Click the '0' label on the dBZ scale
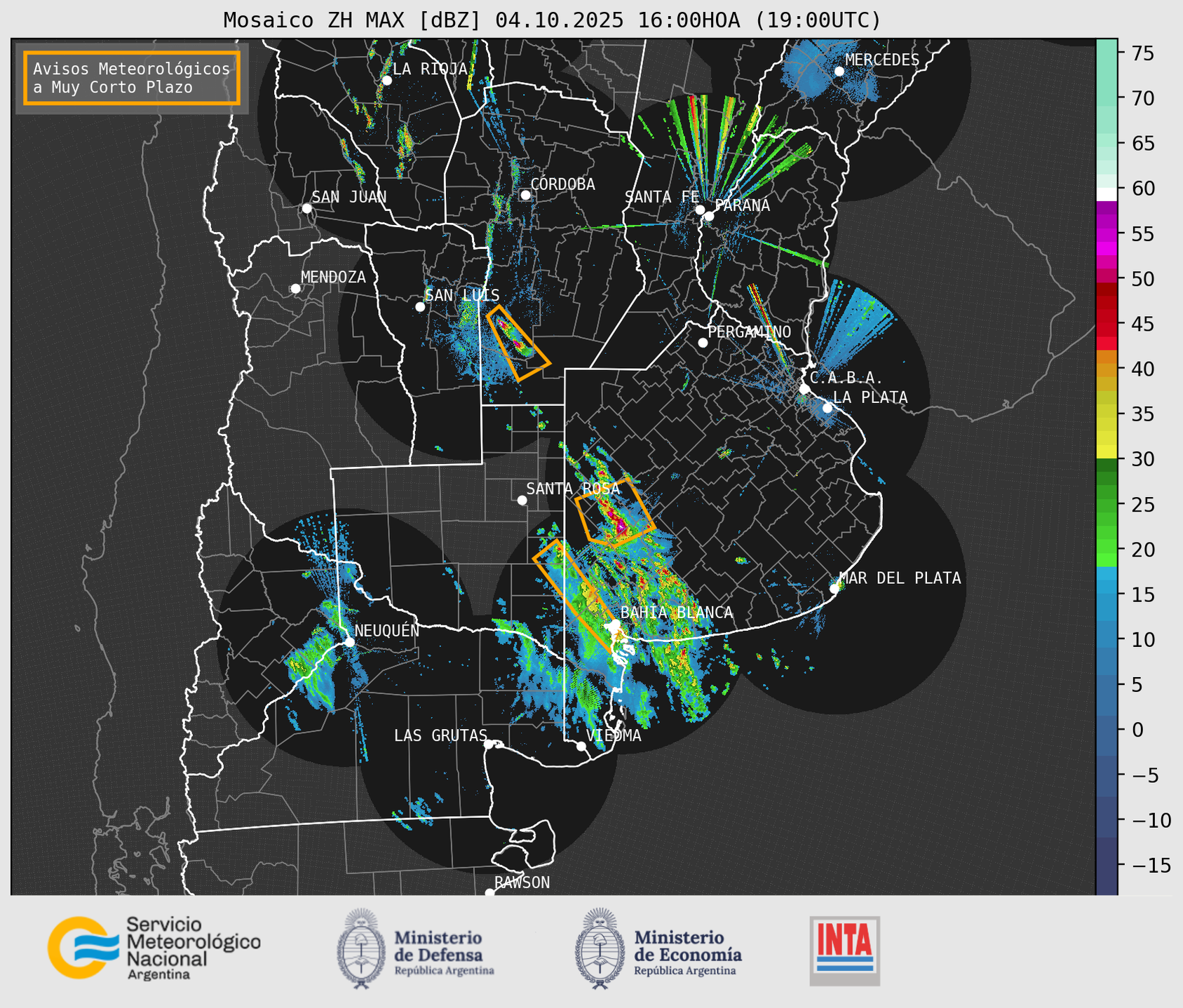 pos(1137,730)
